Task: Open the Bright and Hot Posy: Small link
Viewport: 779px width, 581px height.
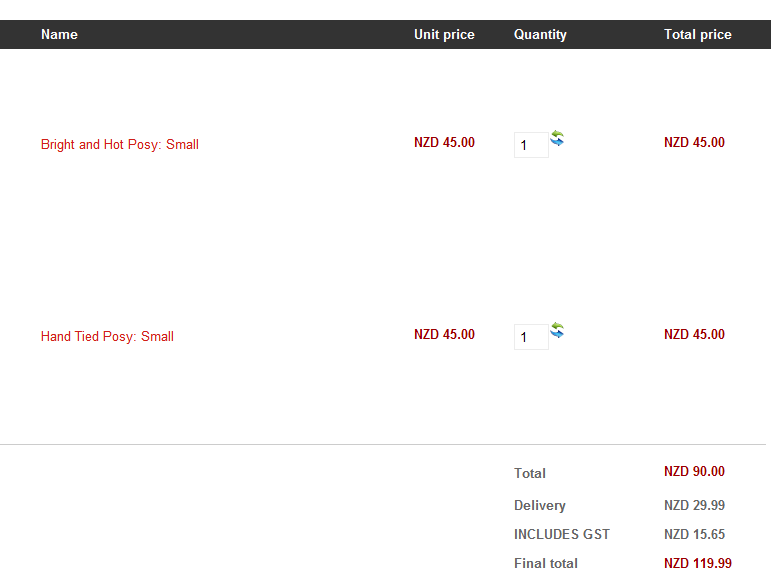Action: pos(120,144)
